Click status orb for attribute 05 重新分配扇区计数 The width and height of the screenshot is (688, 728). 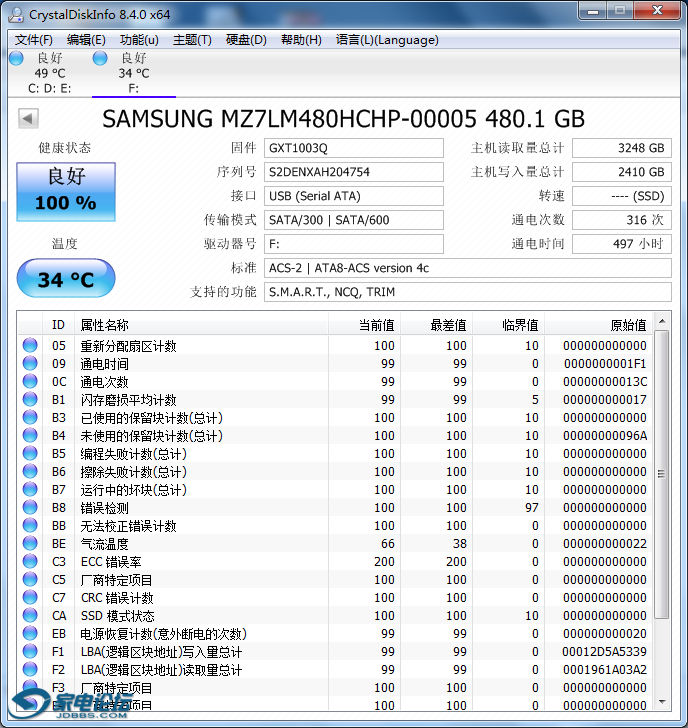click(x=30, y=345)
